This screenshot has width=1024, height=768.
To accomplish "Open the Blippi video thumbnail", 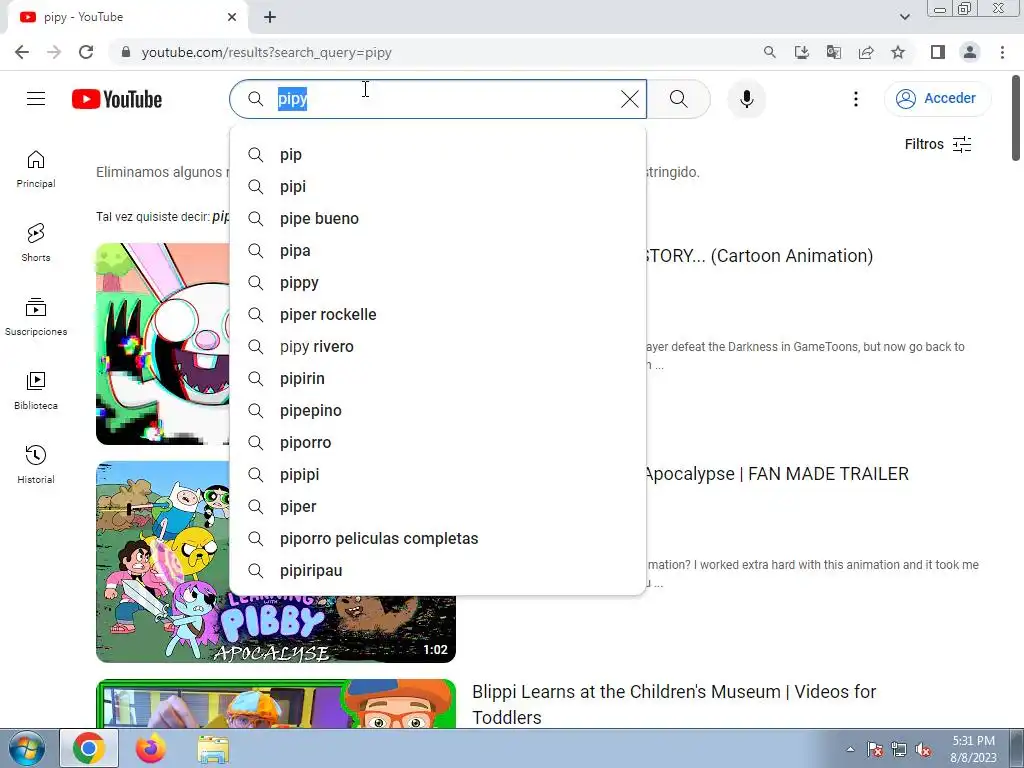I will point(276,704).
